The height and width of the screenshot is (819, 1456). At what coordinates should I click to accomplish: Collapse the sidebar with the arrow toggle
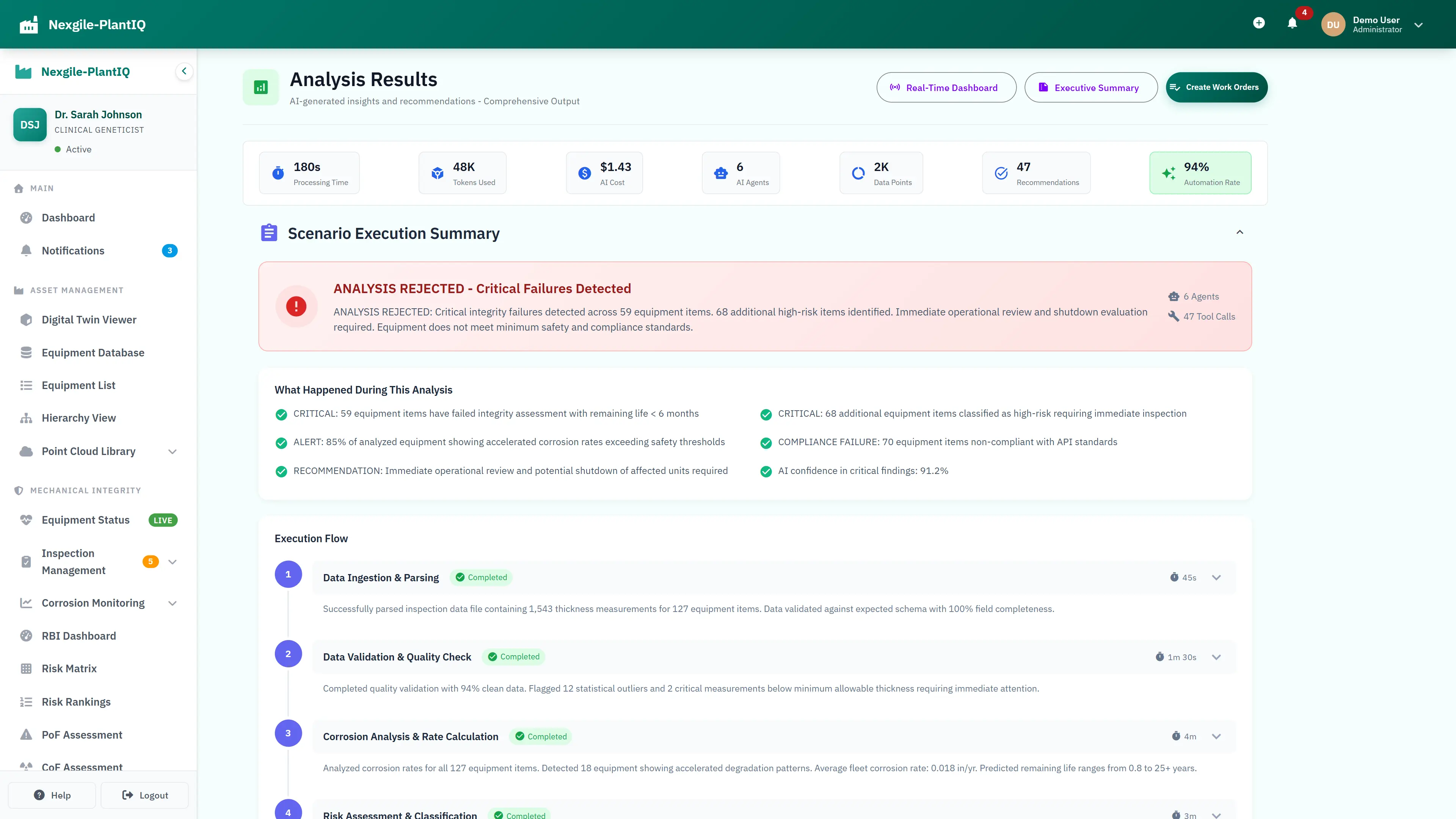pyautogui.click(x=184, y=71)
